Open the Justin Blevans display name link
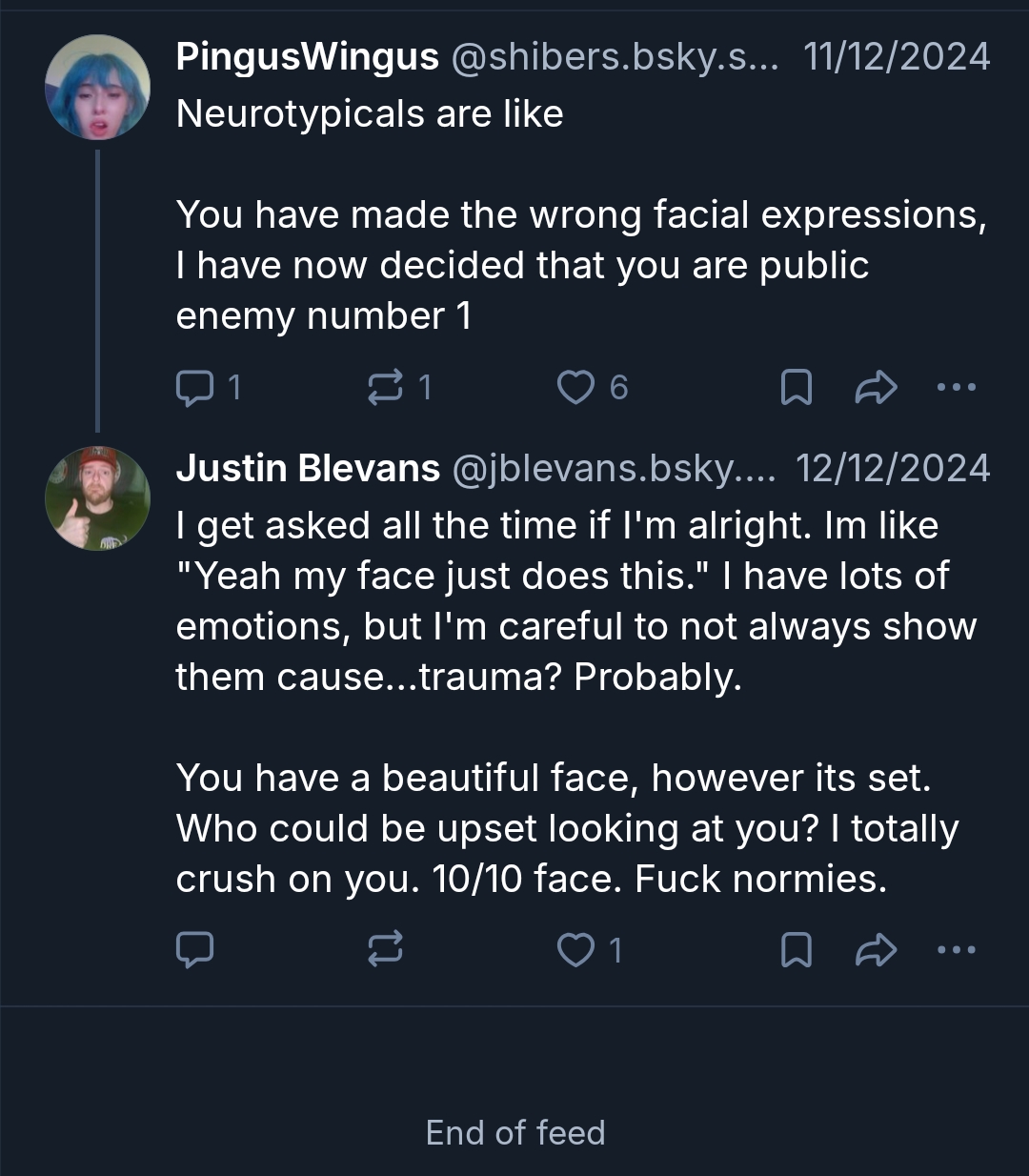The width and height of the screenshot is (1029, 1176). pos(308,468)
